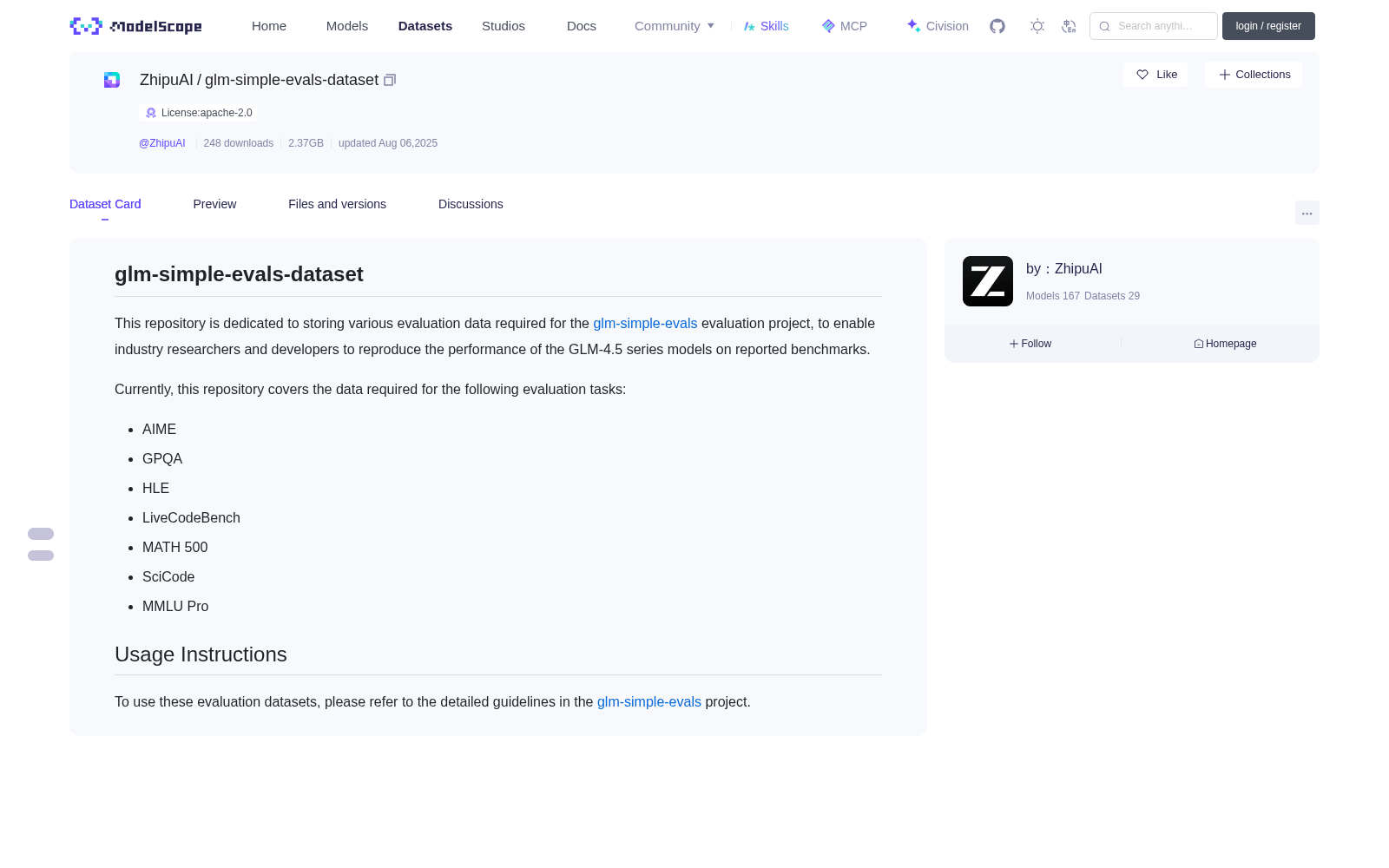Click the by: ZhipuAI organization name
Viewport: 1389px width, 868px height.
[1064, 269]
